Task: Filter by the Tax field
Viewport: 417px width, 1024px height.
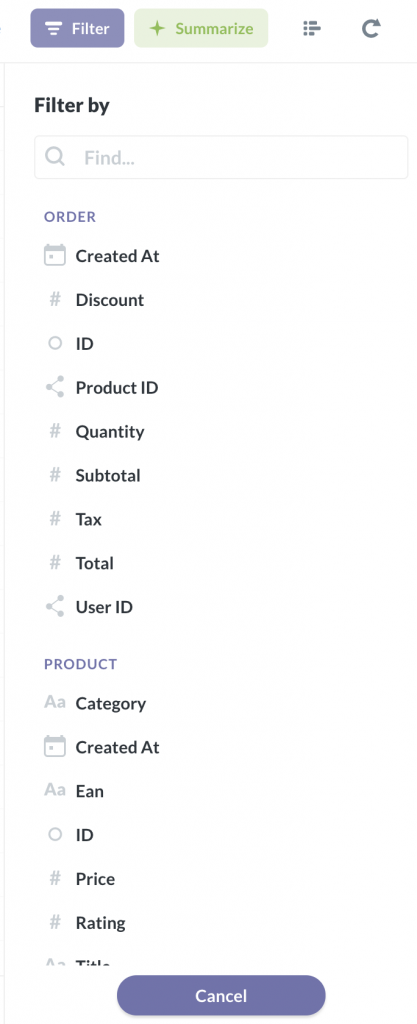Action: [88, 519]
